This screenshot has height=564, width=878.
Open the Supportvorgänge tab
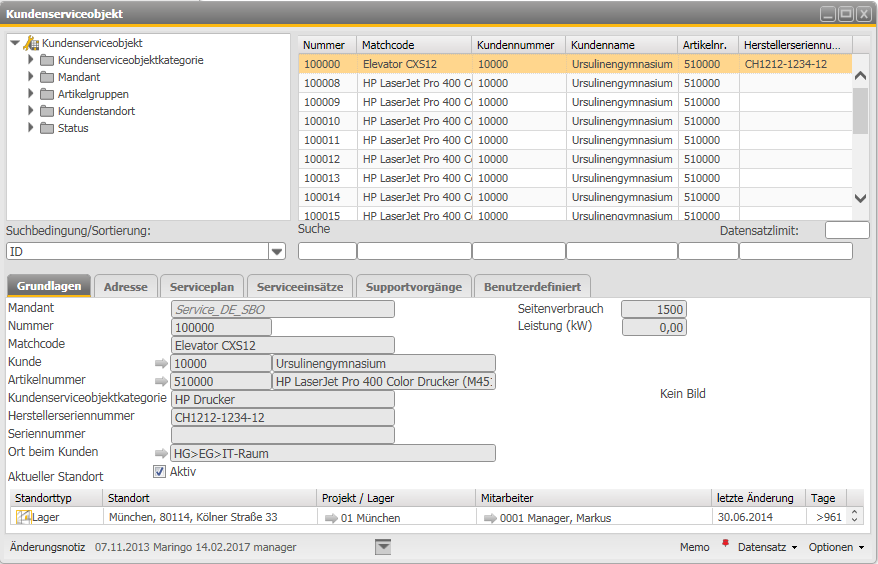point(414,287)
